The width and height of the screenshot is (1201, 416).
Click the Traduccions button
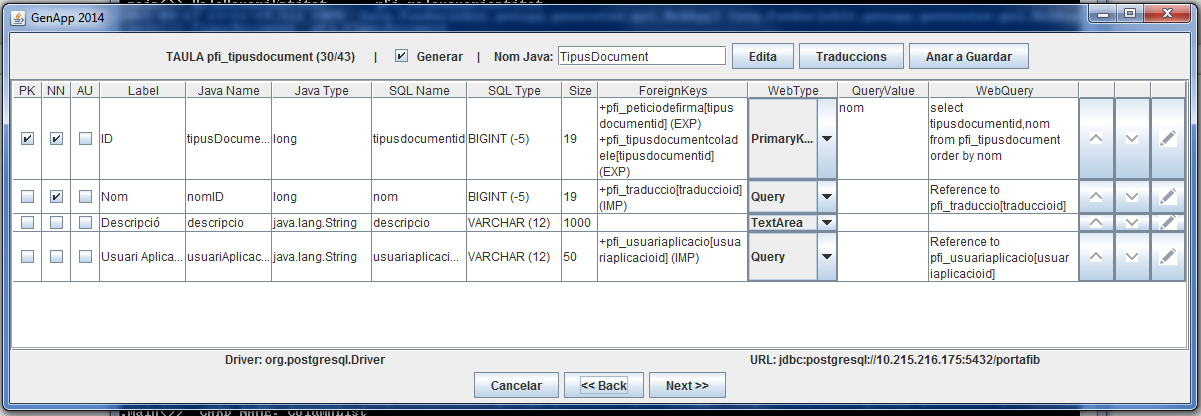tap(851, 57)
